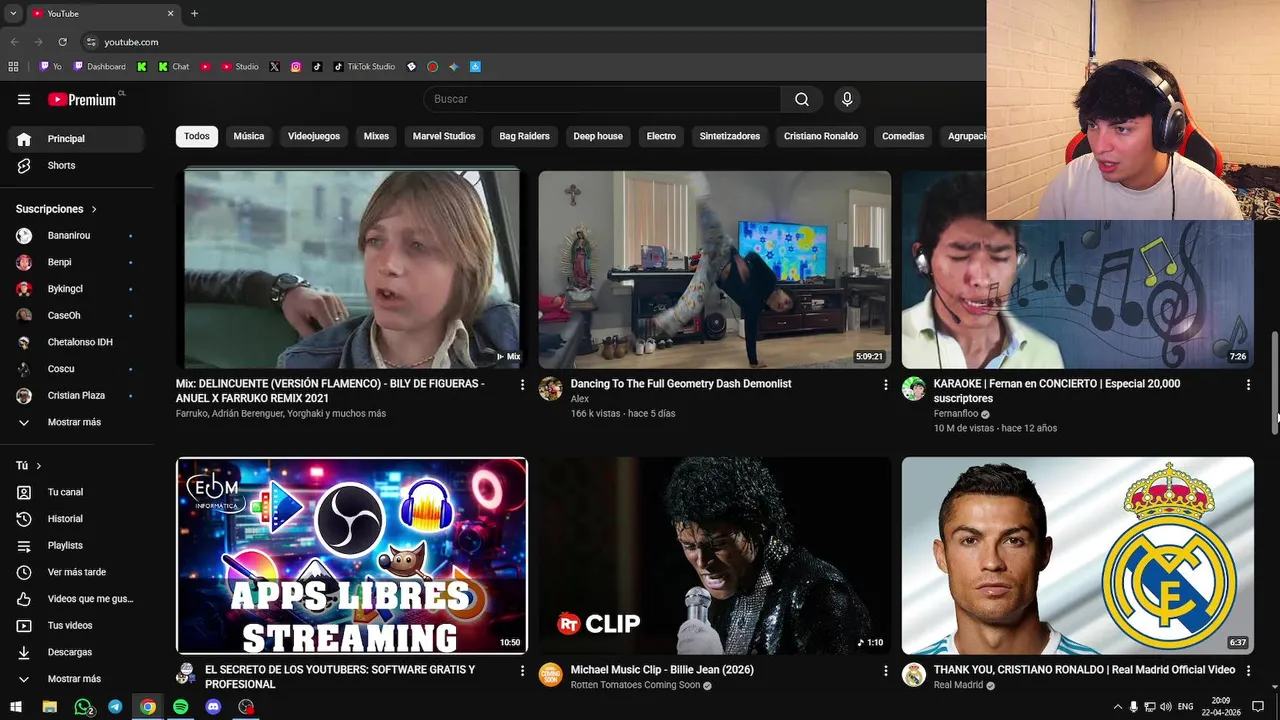Open Telegram from the taskbar

pyautogui.click(x=115, y=707)
